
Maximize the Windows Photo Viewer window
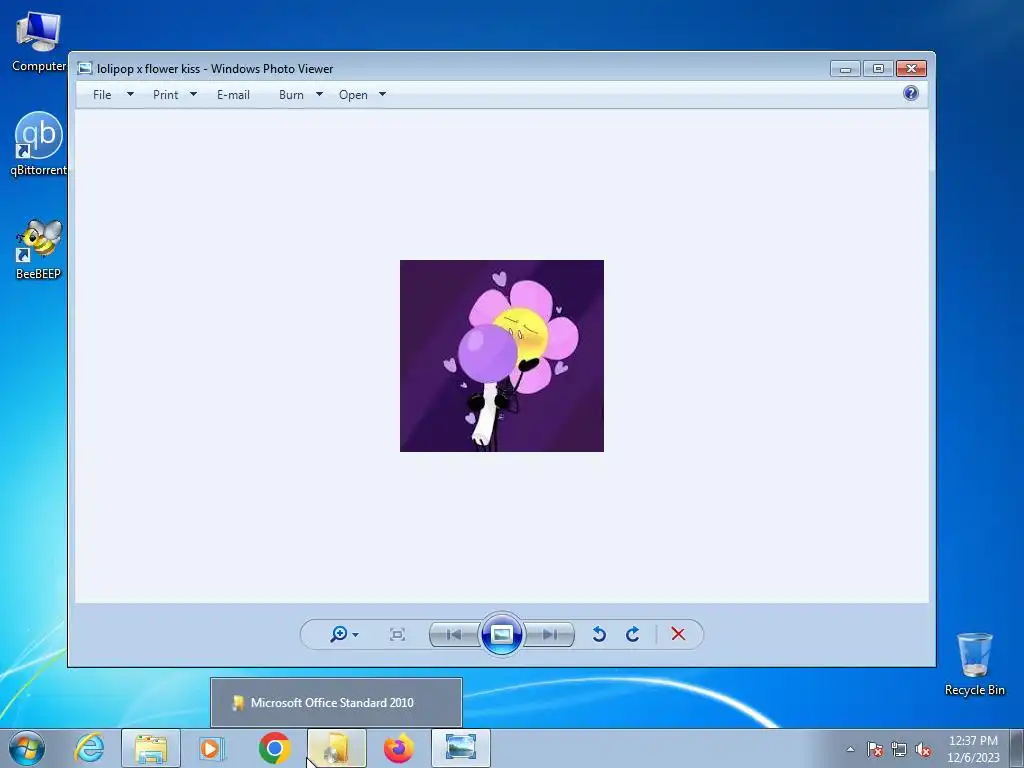tap(878, 69)
